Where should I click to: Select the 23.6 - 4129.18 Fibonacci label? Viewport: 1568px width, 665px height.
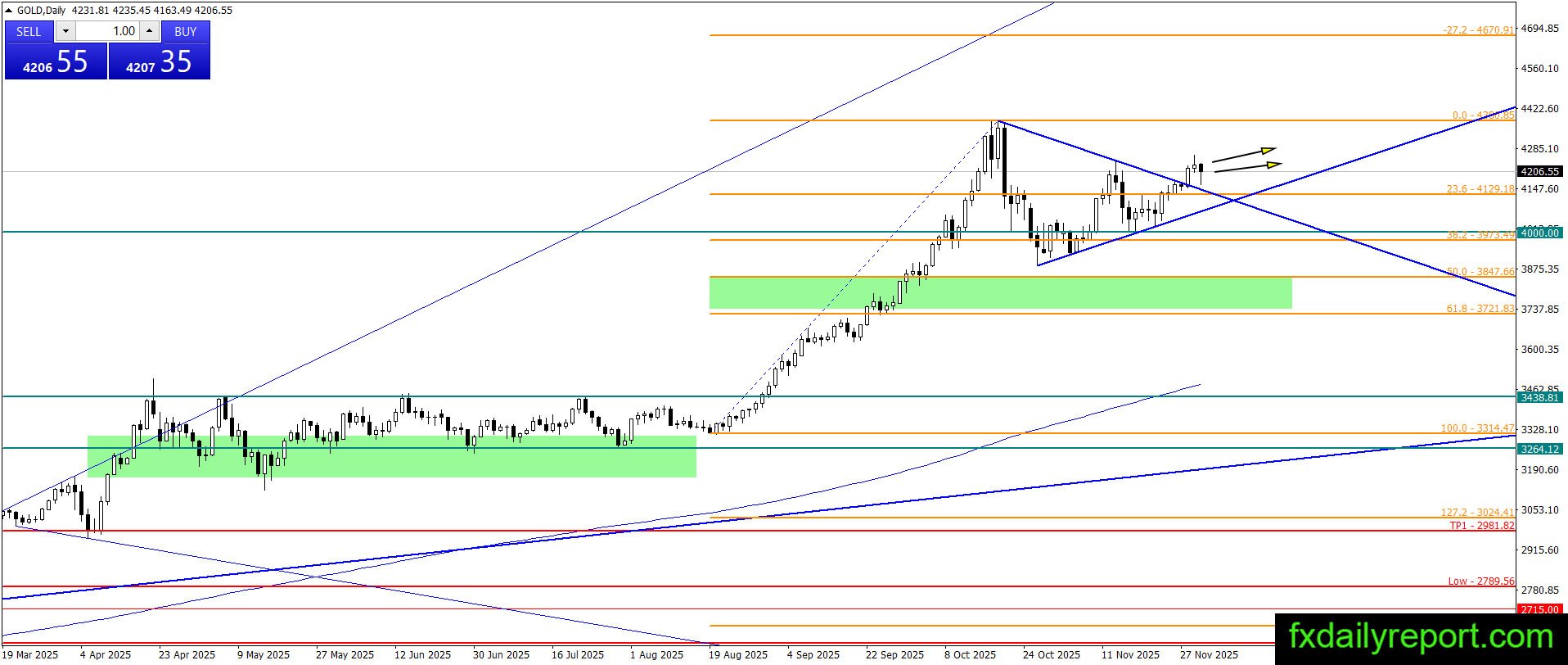click(x=1480, y=189)
